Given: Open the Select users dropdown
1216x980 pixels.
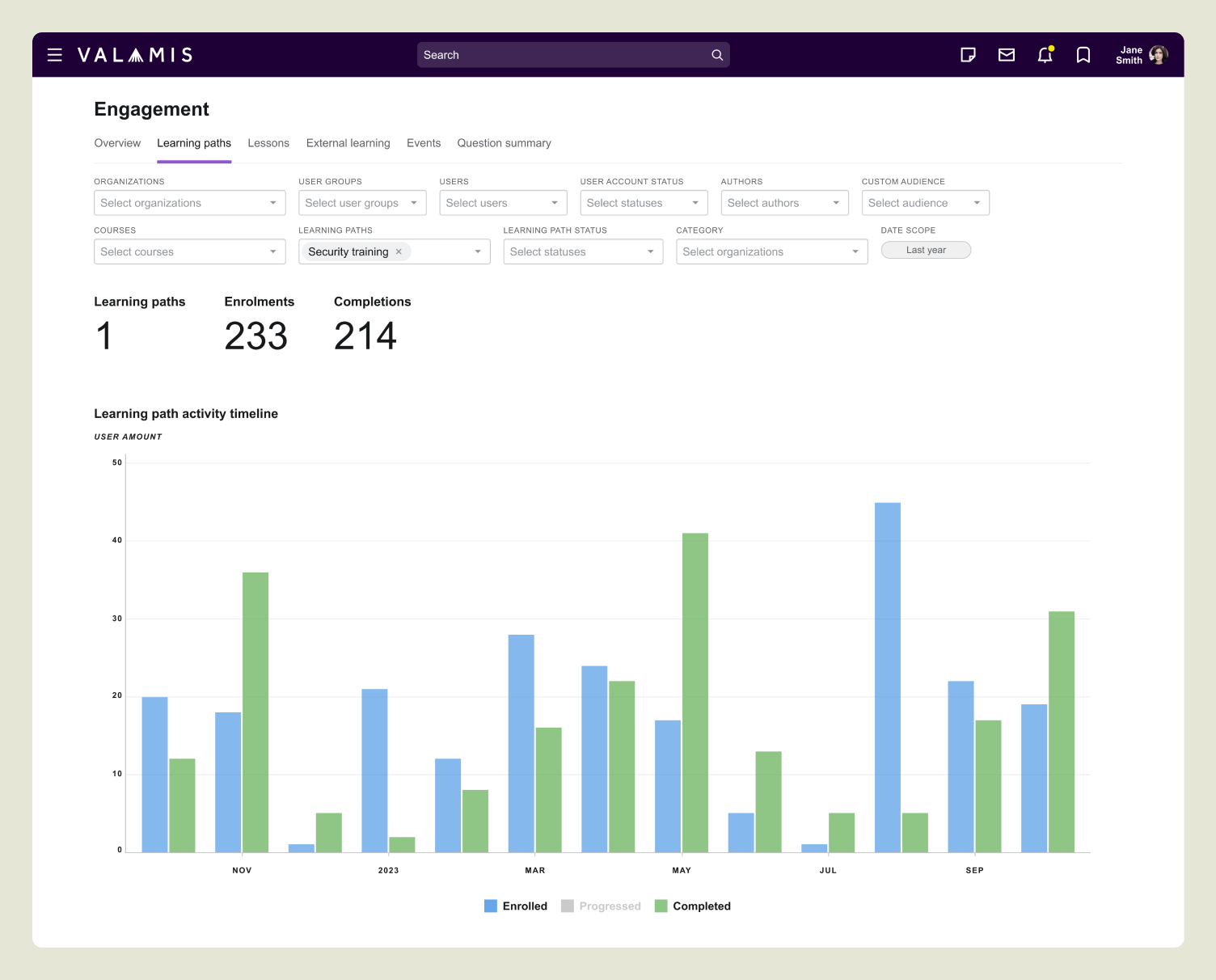Looking at the screenshot, I should pos(503,203).
